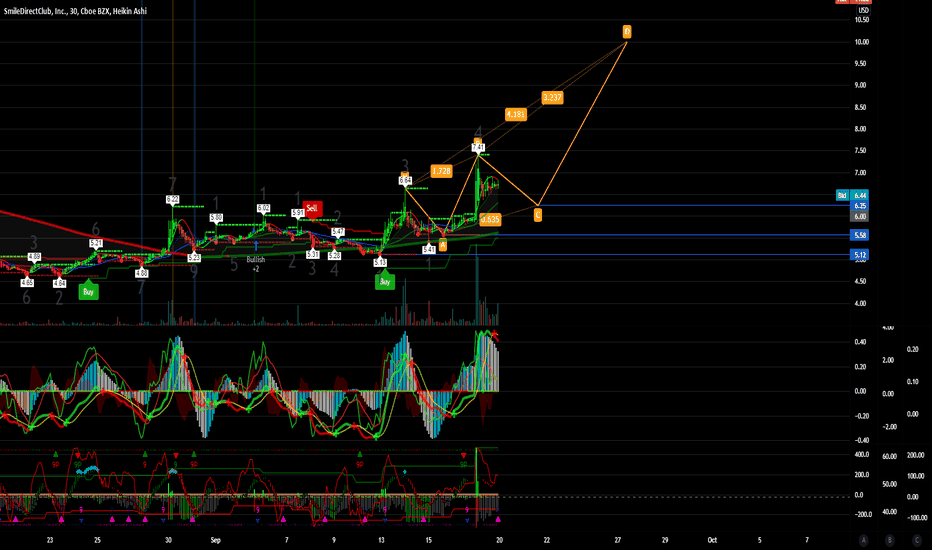The image size is (932, 550).
Task: Click the 4.88 pivot low label
Action: tap(141, 274)
